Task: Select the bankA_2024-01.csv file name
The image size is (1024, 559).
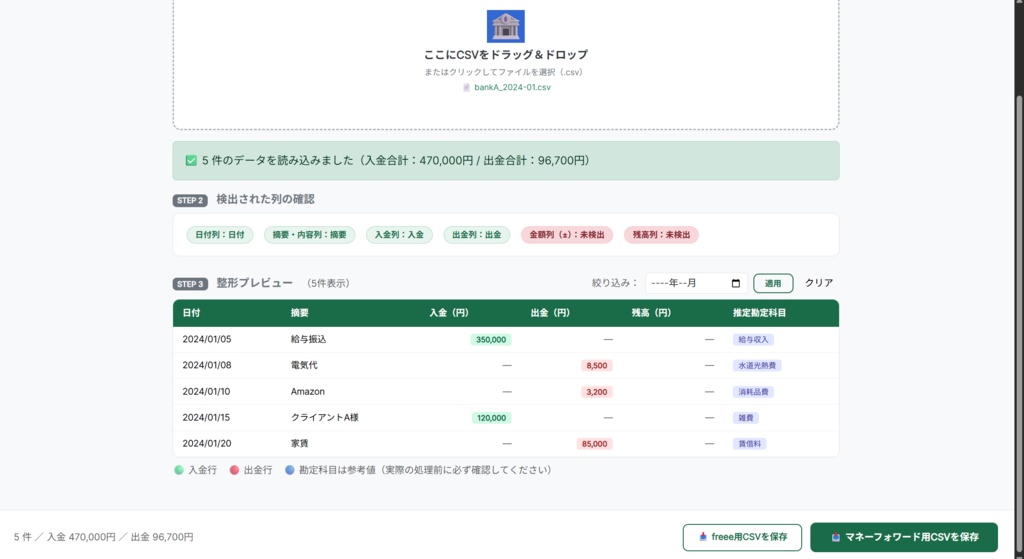Action: (x=512, y=88)
